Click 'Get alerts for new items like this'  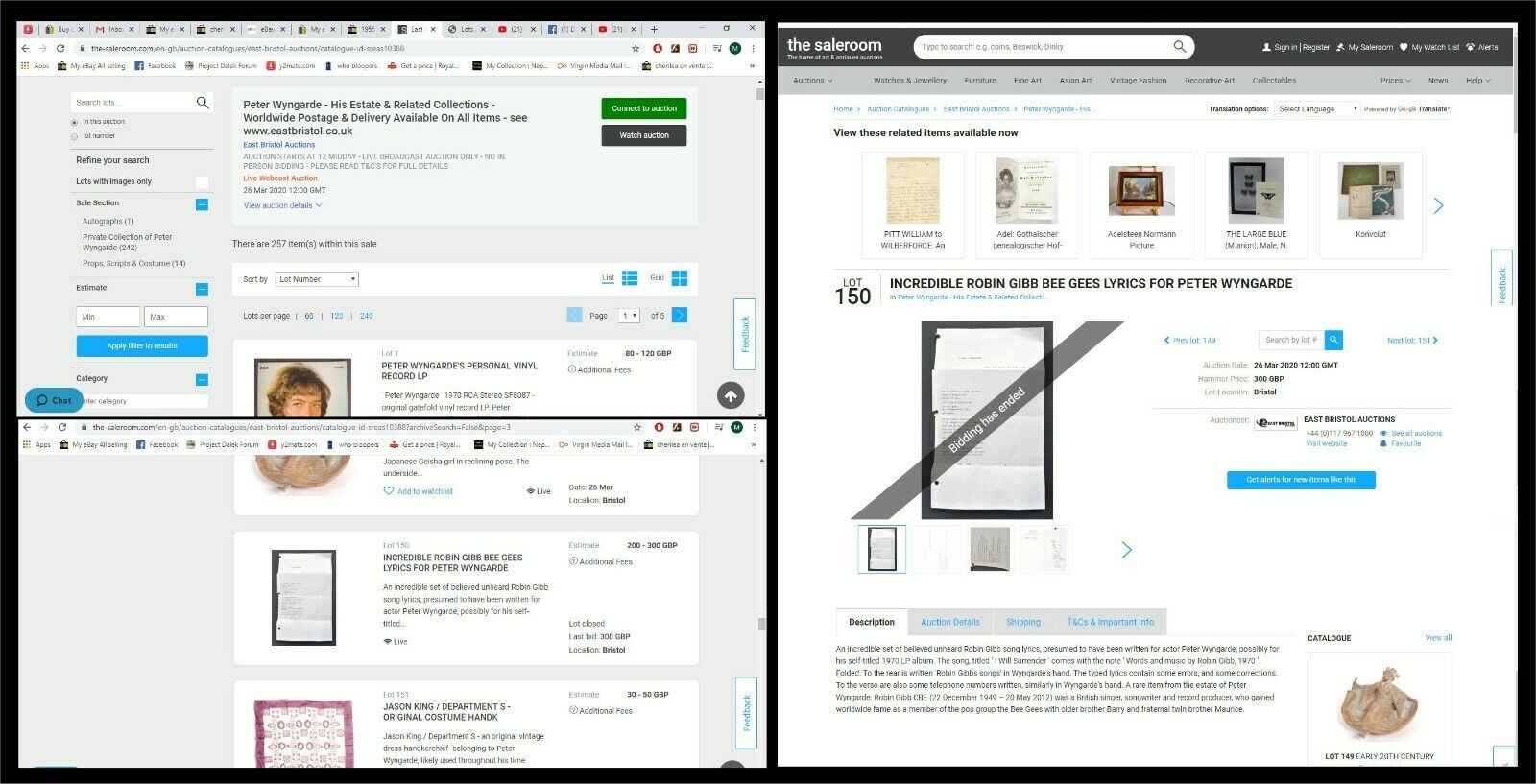pyautogui.click(x=1301, y=480)
